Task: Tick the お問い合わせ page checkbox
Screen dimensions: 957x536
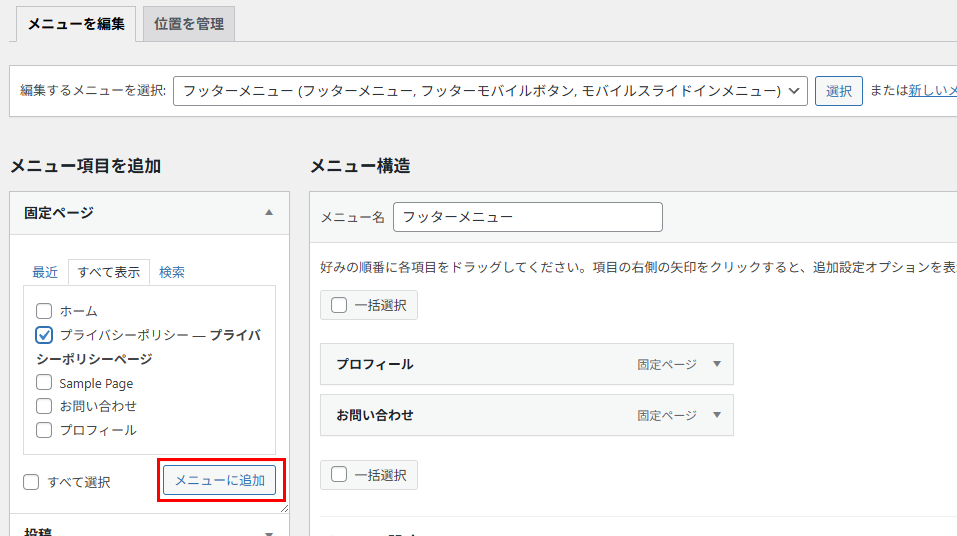Action: pos(44,406)
